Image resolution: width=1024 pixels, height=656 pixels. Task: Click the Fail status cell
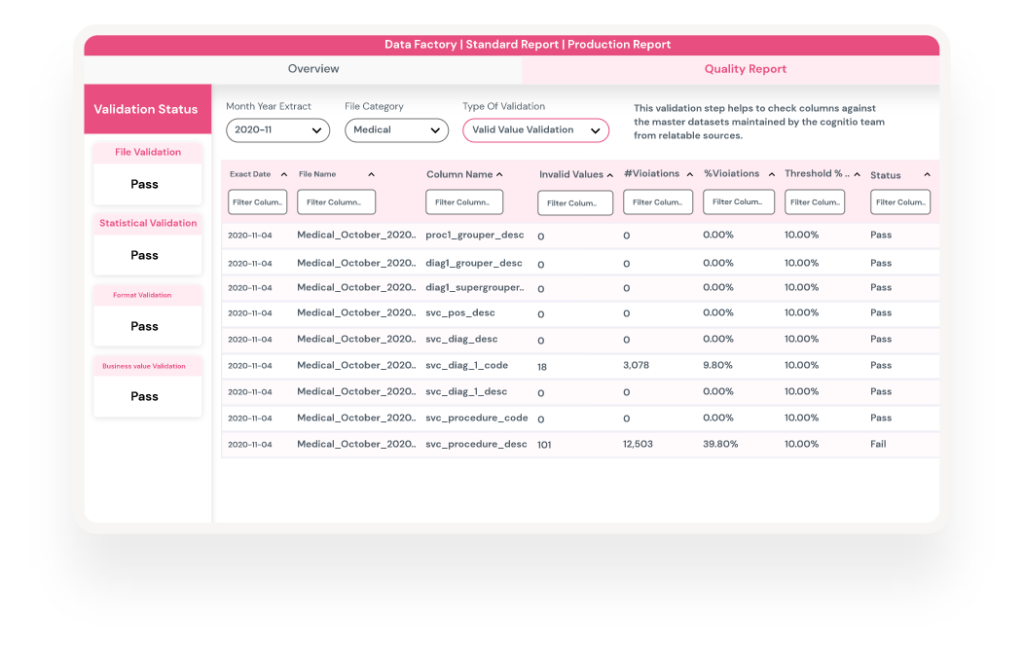[878, 444]
